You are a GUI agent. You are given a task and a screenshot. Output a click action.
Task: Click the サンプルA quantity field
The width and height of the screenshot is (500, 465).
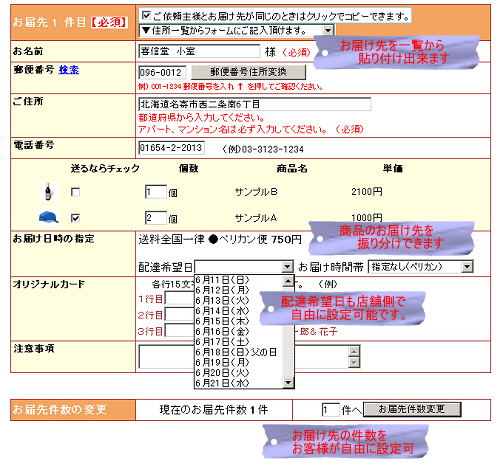(156, 218)
